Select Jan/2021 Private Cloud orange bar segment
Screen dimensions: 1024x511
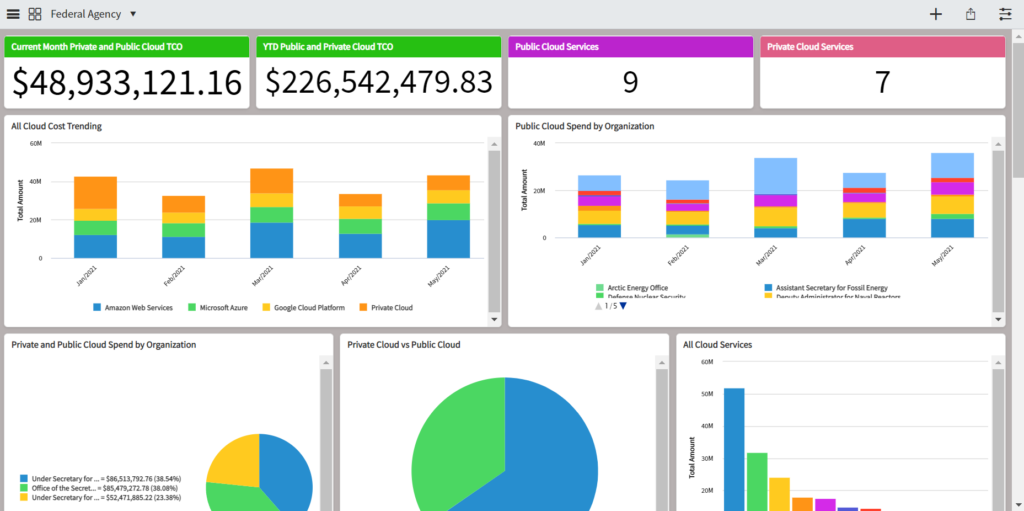click(x=95, y=193)
